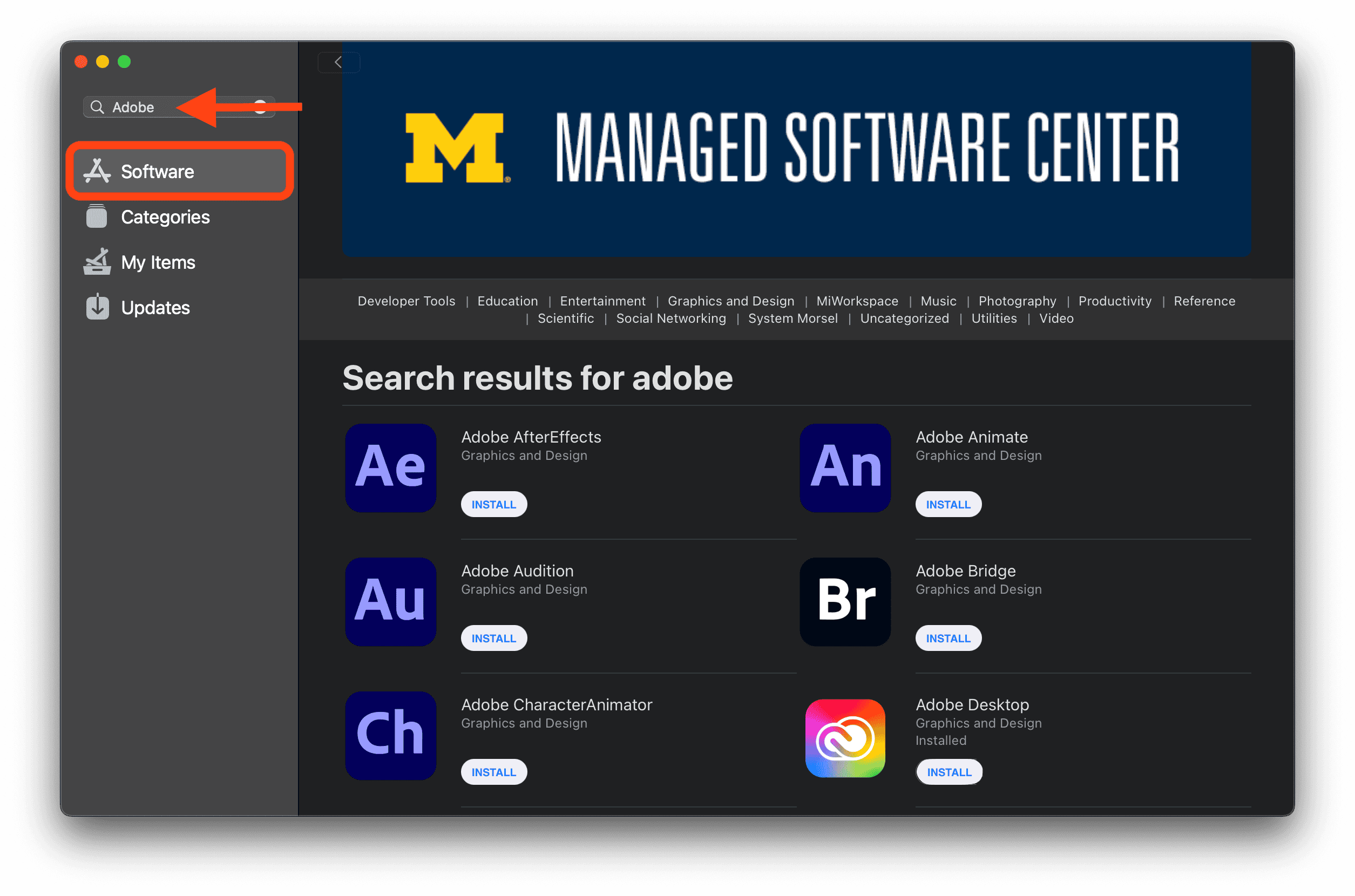Screen dimensions: 1355x896
Task: Open the Graphics and Design category
Action: [x=731, y=301]
